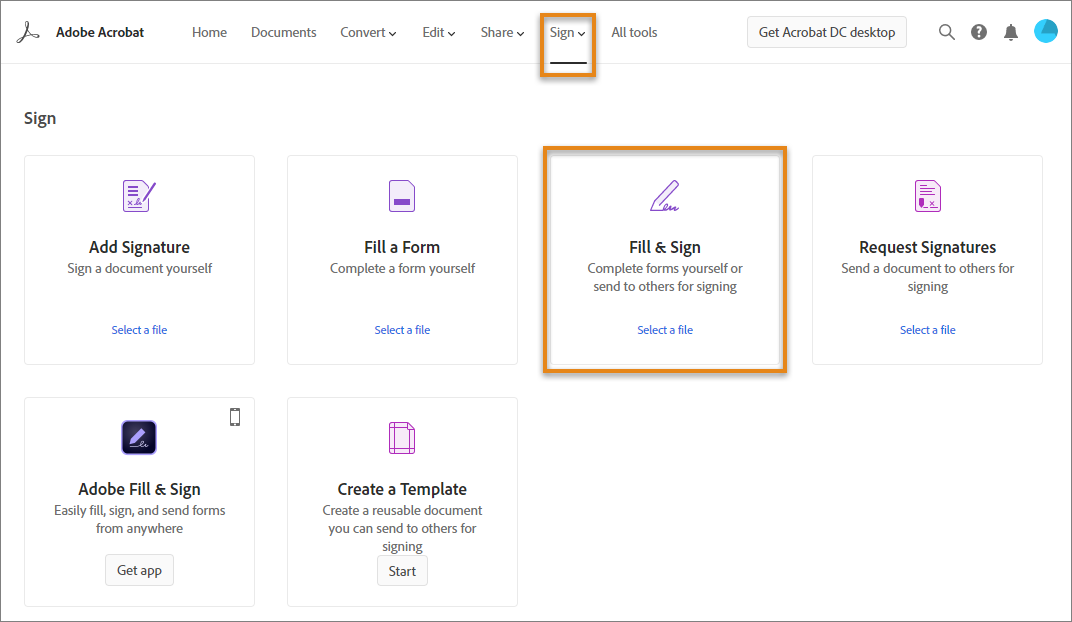Screen dimensions: 1072x622
Task: Click the Request Signatures document icon
Action: [928, 196]
